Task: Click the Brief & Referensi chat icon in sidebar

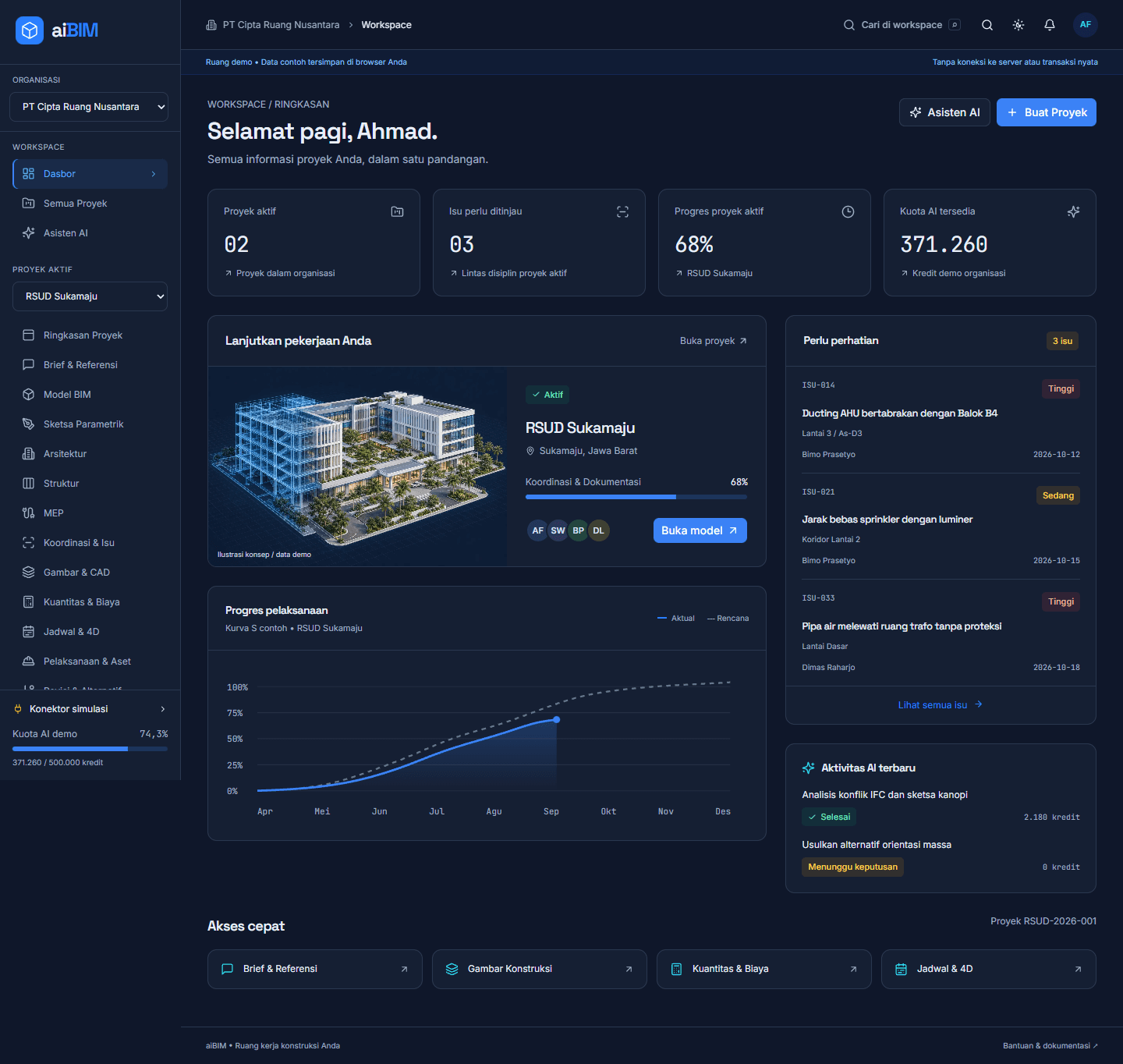Action: click(29, 365)
